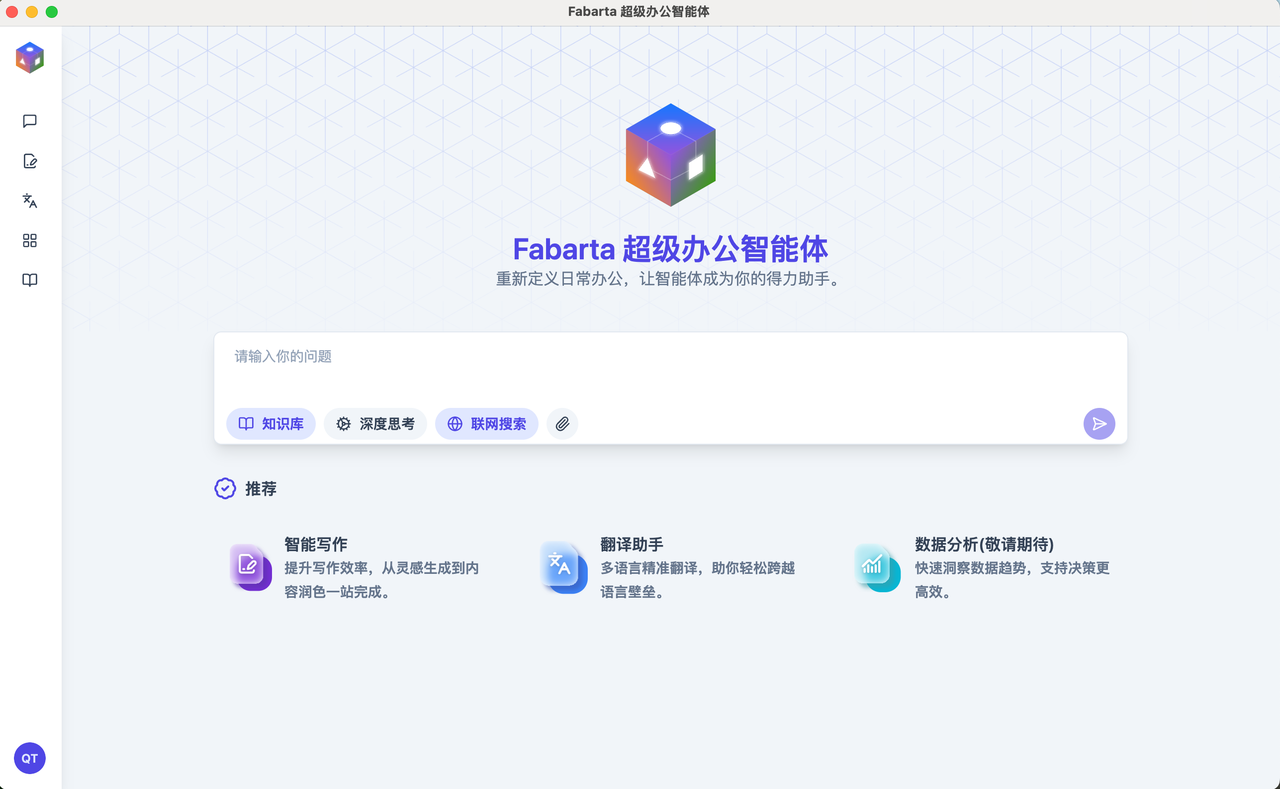The height and width of the screenshot is (789, 1280).
Task: Open the apps grid icon in sidebar
Action: [30, 241]
